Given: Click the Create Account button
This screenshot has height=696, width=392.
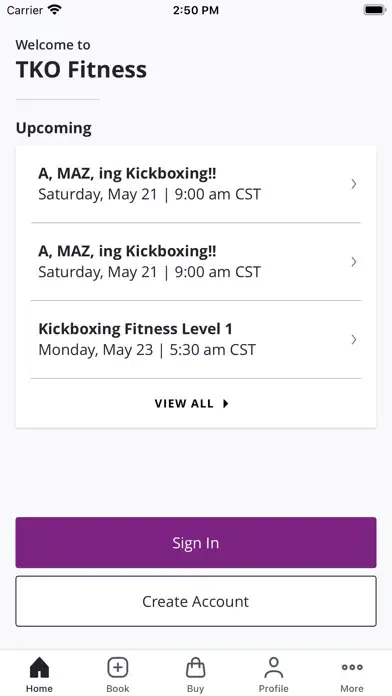Looking at the screenshot, I should pyautogui.click(x=196, y=601).
